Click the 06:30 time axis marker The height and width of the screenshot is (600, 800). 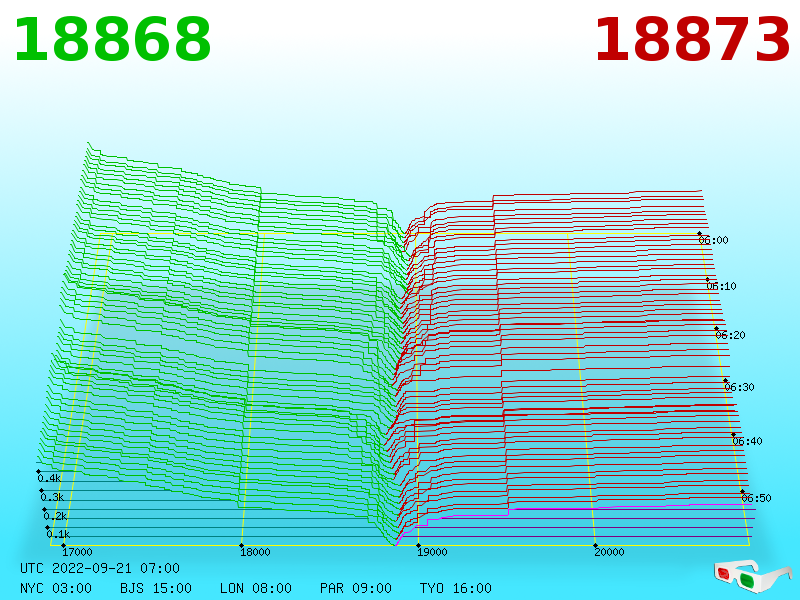pos(739,387)
